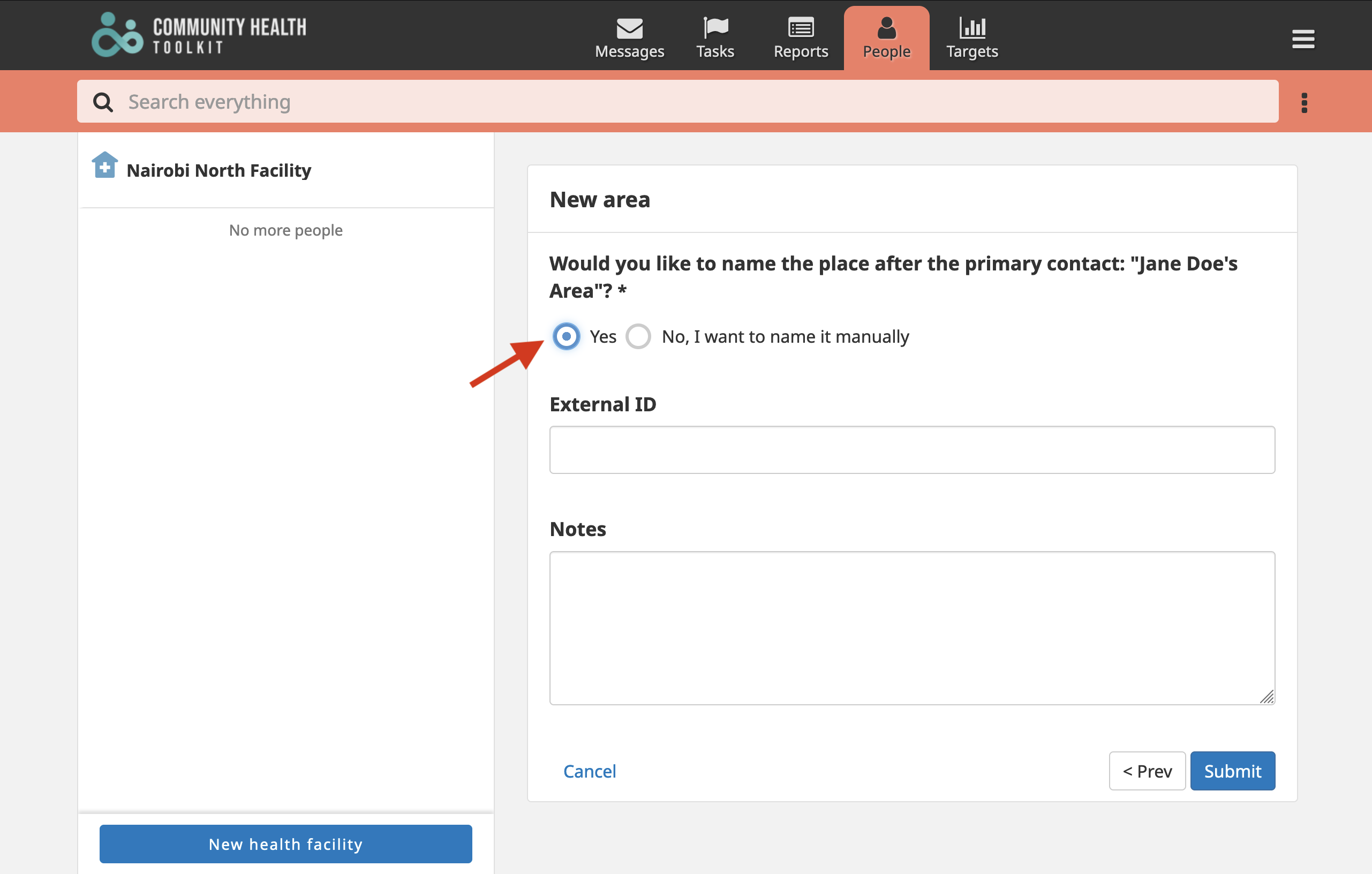Click the Community Health Toolkit logo
The height and width of the screenshot is (874, 1372).
(x=199, y=35)
